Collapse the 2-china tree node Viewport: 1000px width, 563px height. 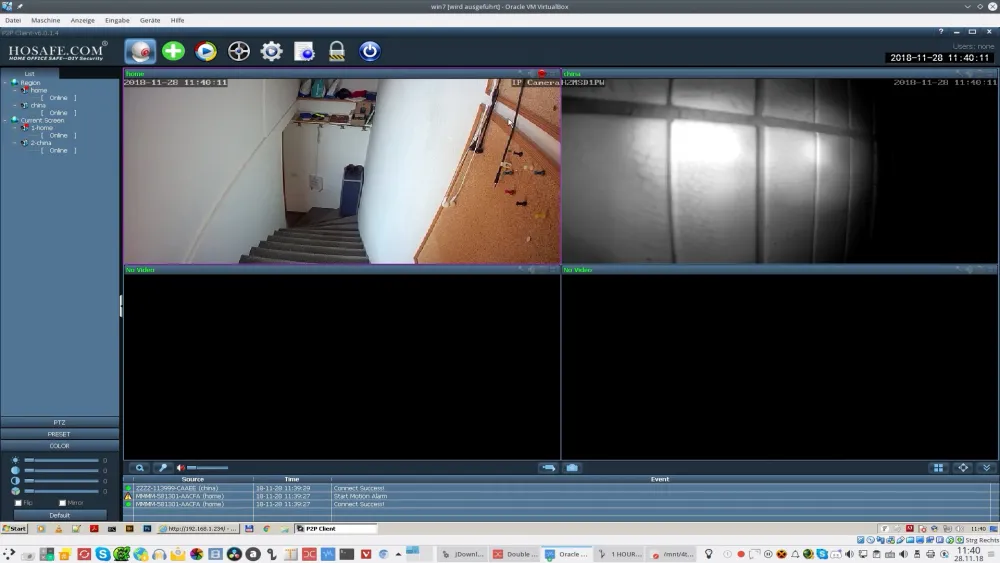[15, 143]
